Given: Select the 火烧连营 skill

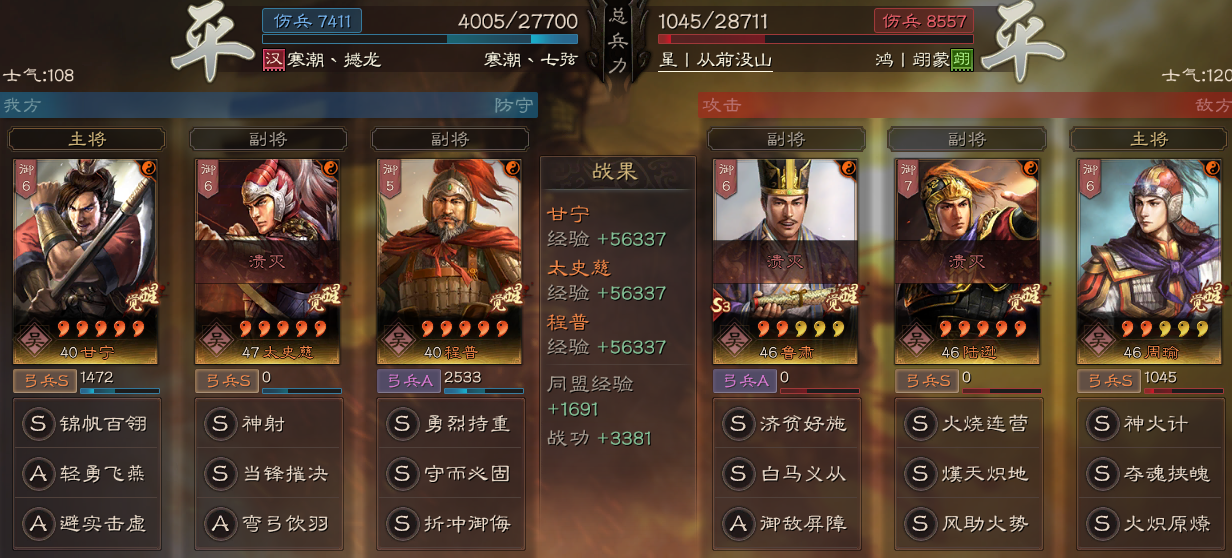Looking at the screenshot, I should point(966,423).
